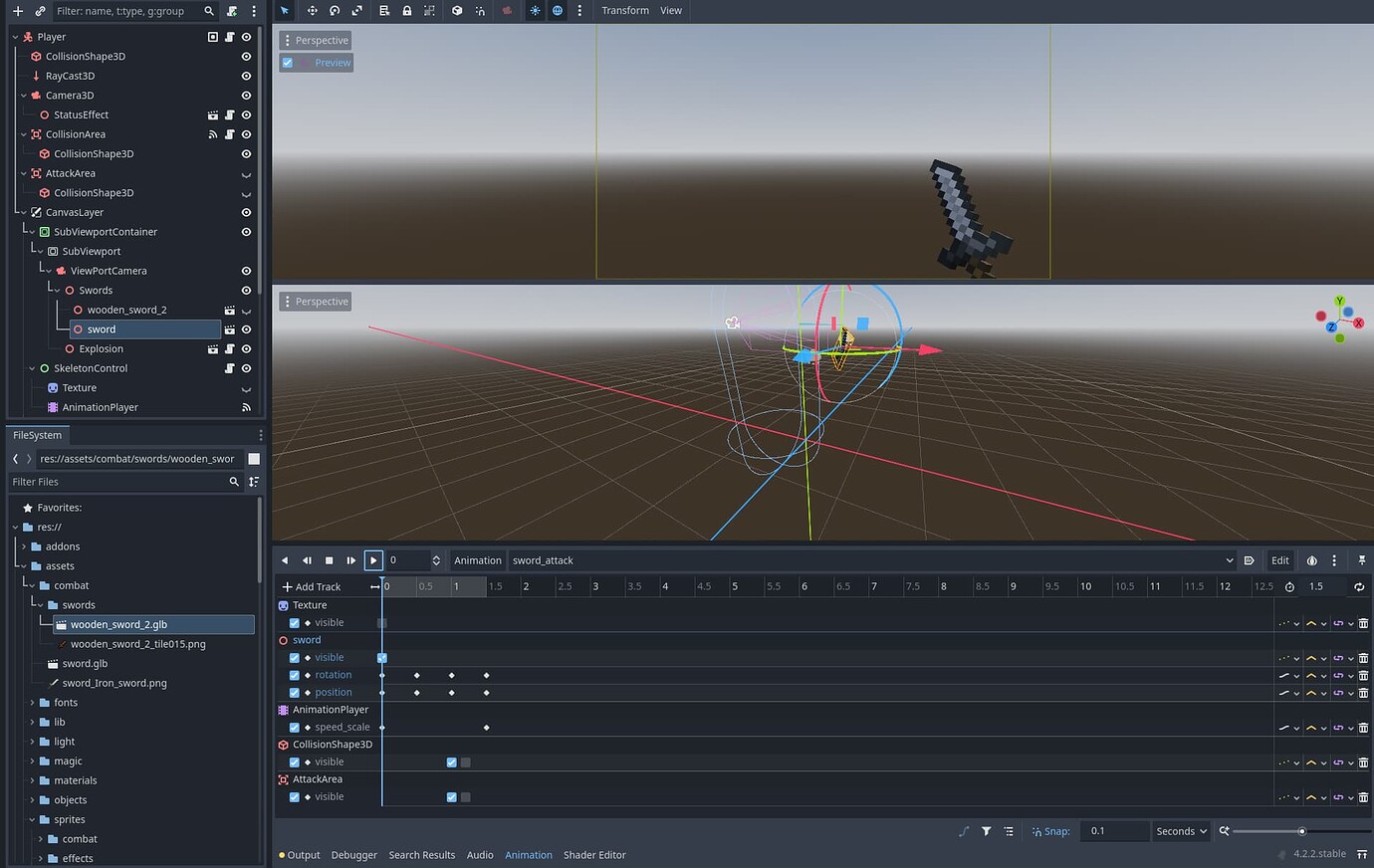
Task: Select the Scale tool
Action: coord(357,10)
